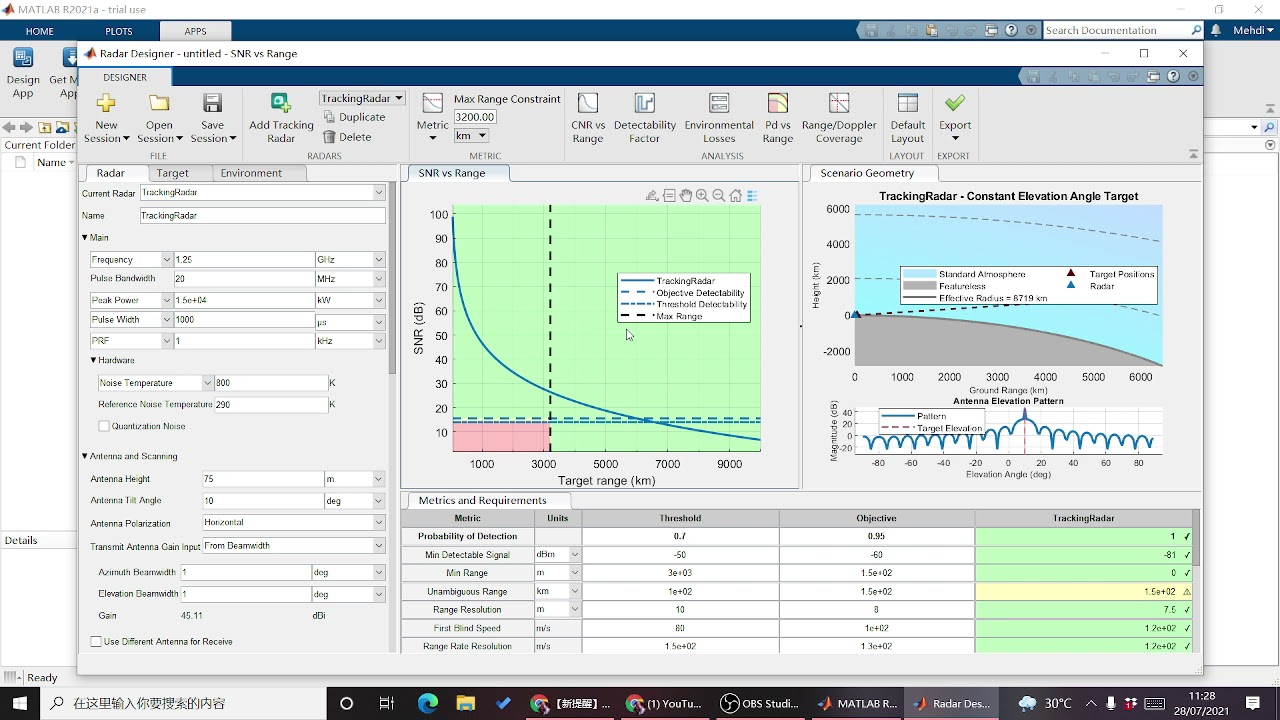Open Range/Doppler Coverage analysis
This screenshot has width=1280, height=720.
click(x=839, y=118)
